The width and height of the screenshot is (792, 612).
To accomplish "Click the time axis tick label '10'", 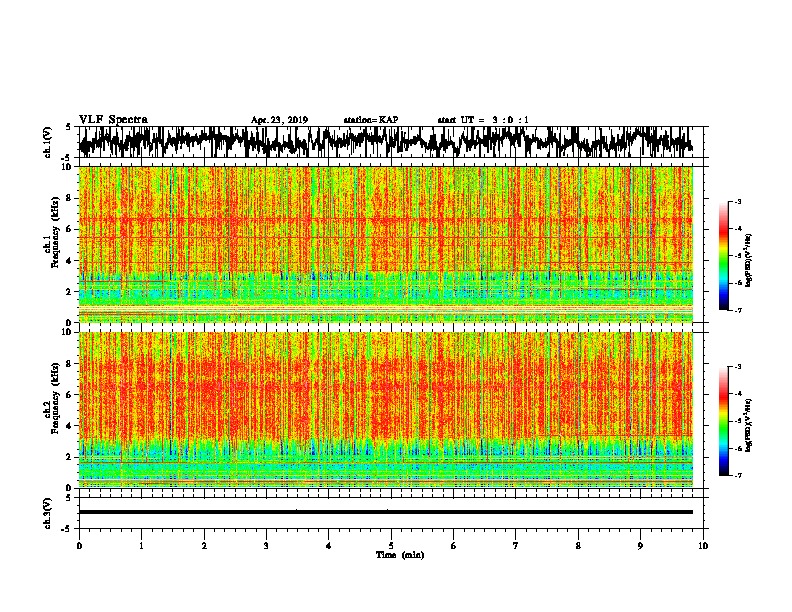I will click(x=703, y=546).
